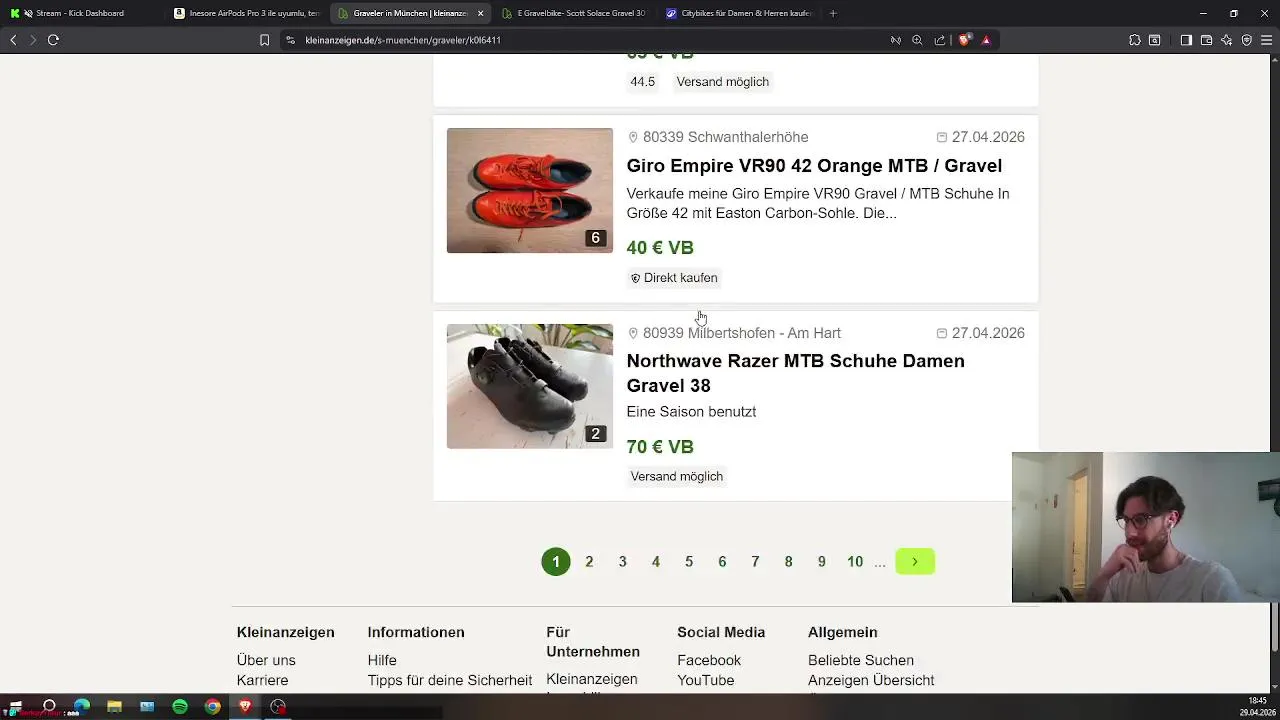Open OBS Studio from taskbar
Viewport: 1280px width, 720px height.
click(x=278, y=706)
